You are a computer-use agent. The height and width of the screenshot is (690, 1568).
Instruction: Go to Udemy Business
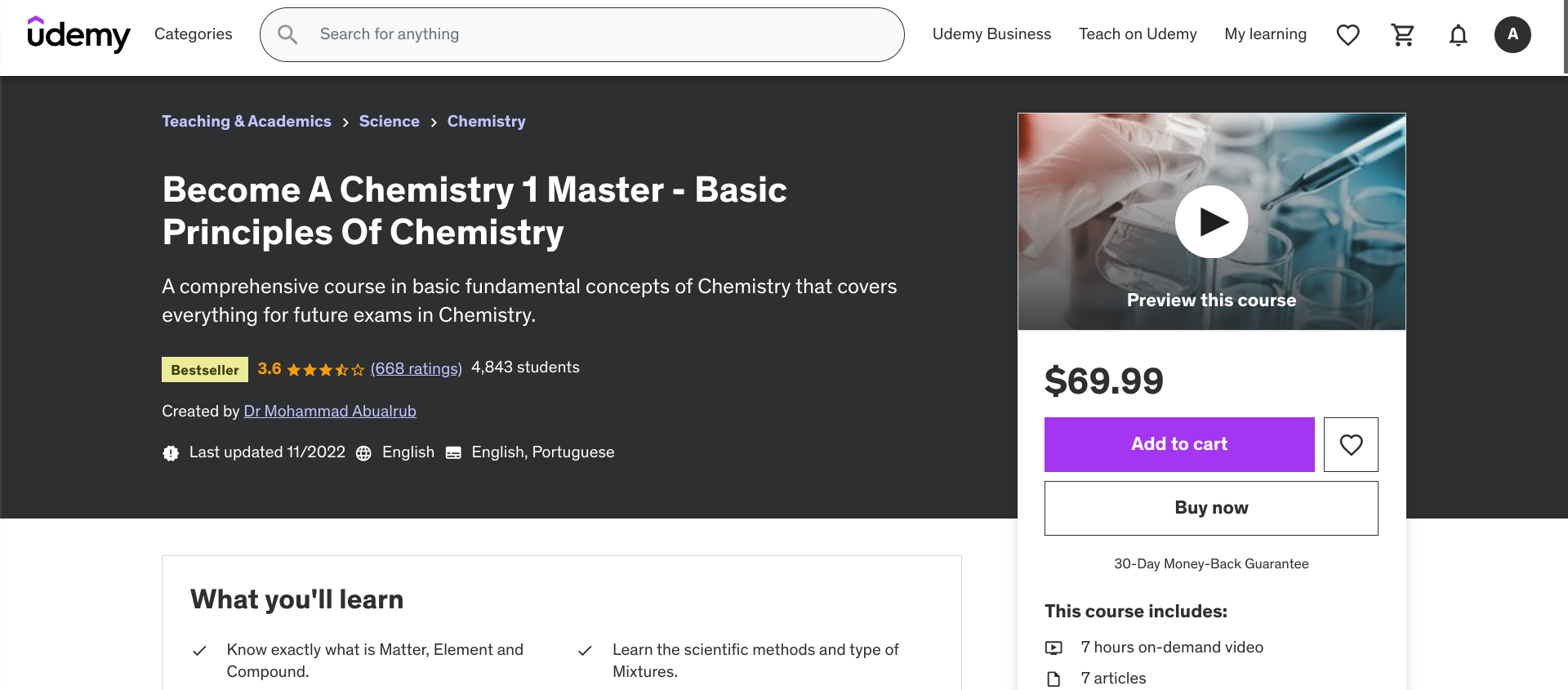pyautogui.click(x=991, y=34)
